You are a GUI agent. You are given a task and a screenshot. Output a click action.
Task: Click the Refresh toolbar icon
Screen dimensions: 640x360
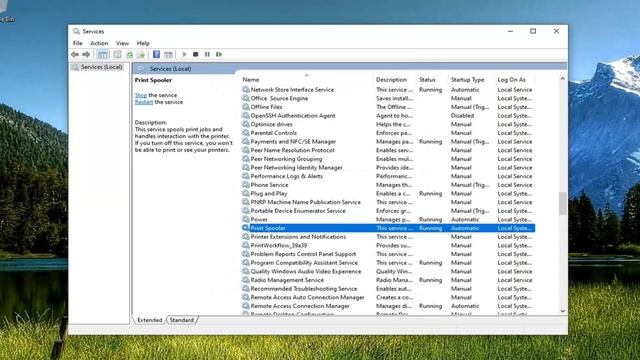tap(129, 54)
